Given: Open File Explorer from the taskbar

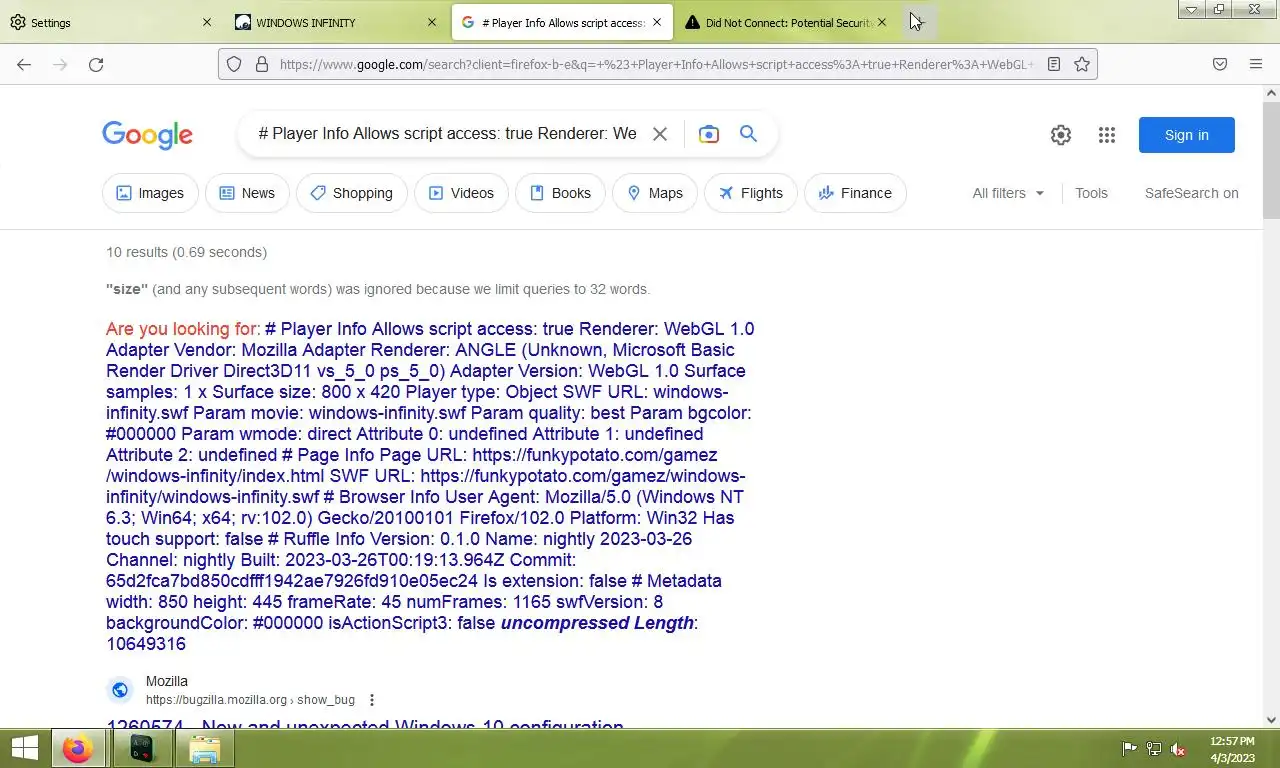Looking at the screenshot, I should pyautogui.click(x=204, y=749).
